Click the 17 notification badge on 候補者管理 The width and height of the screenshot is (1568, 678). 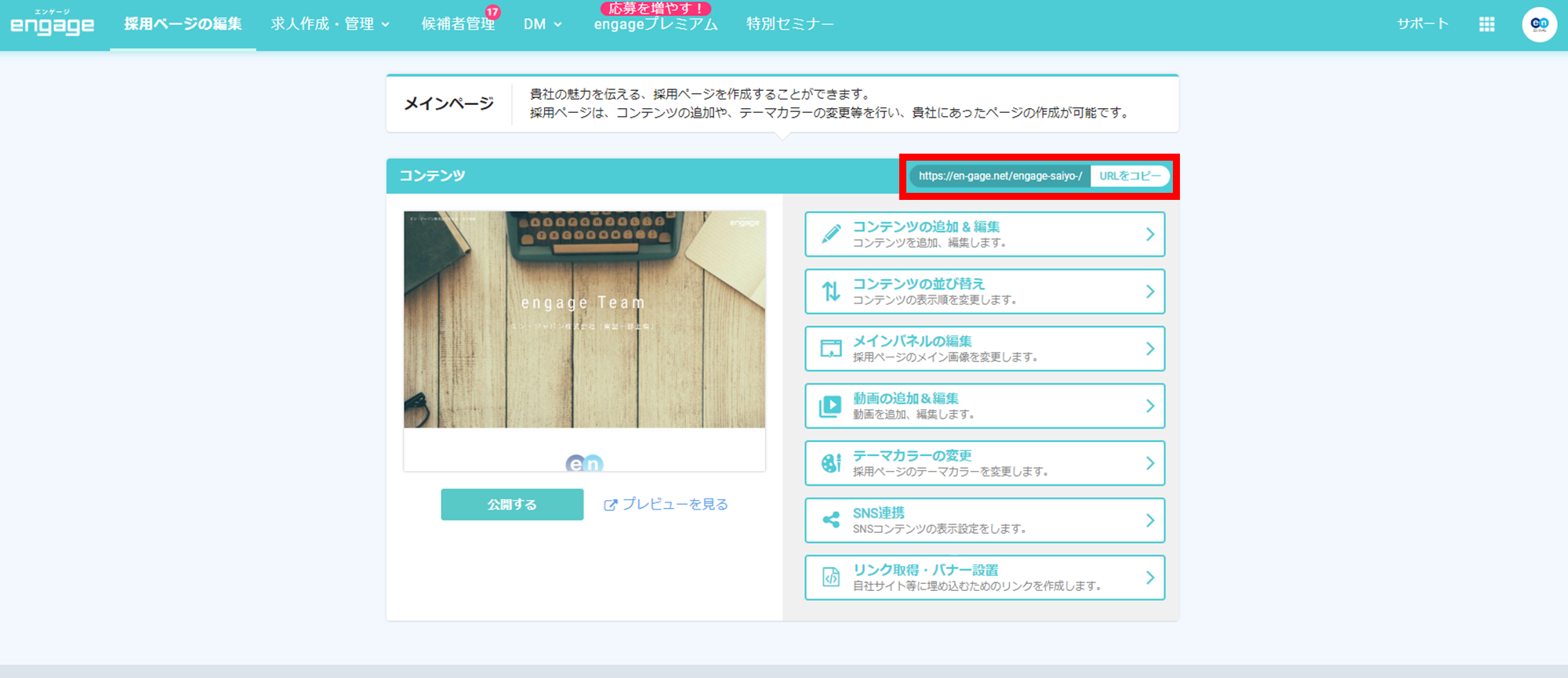pyautogui.click(x=492, y=12)
